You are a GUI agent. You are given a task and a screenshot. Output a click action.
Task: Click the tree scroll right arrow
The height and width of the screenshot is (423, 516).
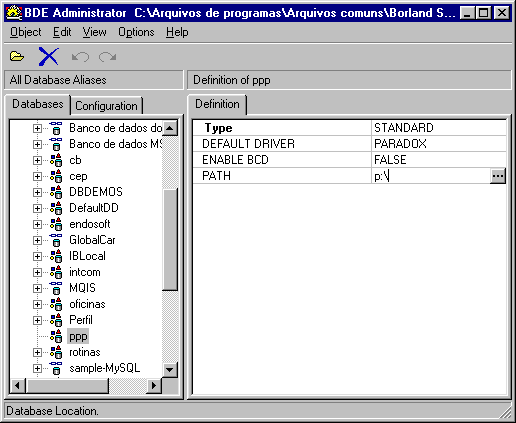(154, 386)
